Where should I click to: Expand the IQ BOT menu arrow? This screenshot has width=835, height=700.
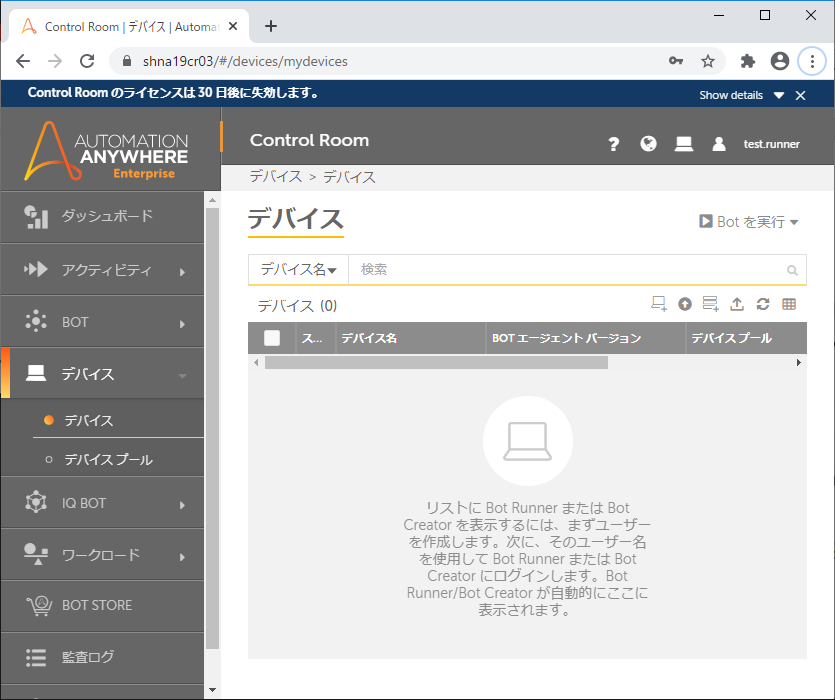(x=182, y=505)
